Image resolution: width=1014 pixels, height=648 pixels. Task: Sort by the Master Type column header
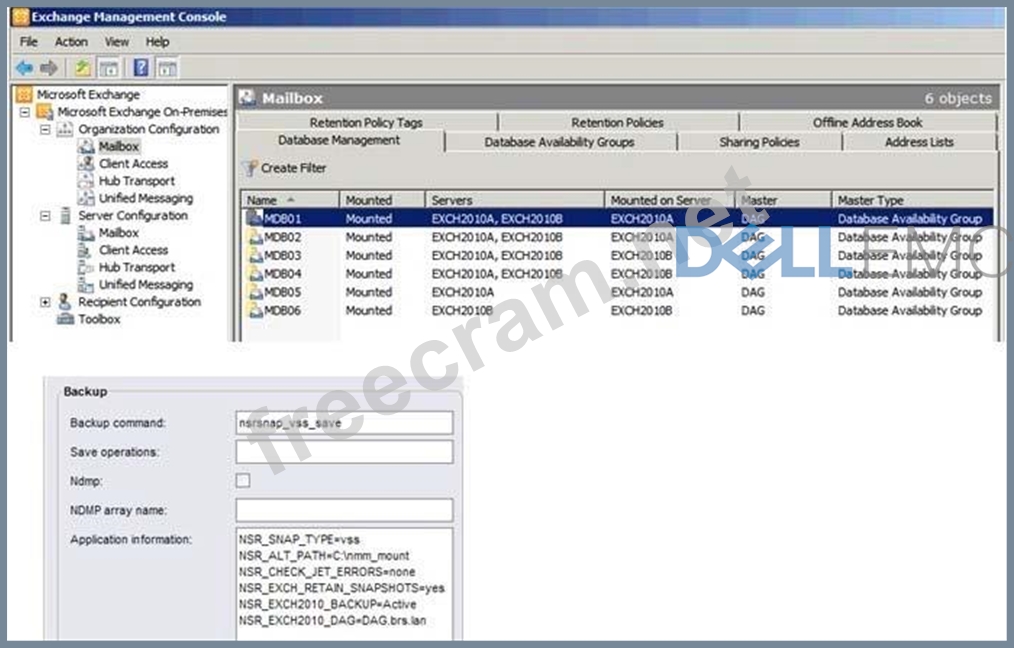pyautogui.click(x=912, y=200)
